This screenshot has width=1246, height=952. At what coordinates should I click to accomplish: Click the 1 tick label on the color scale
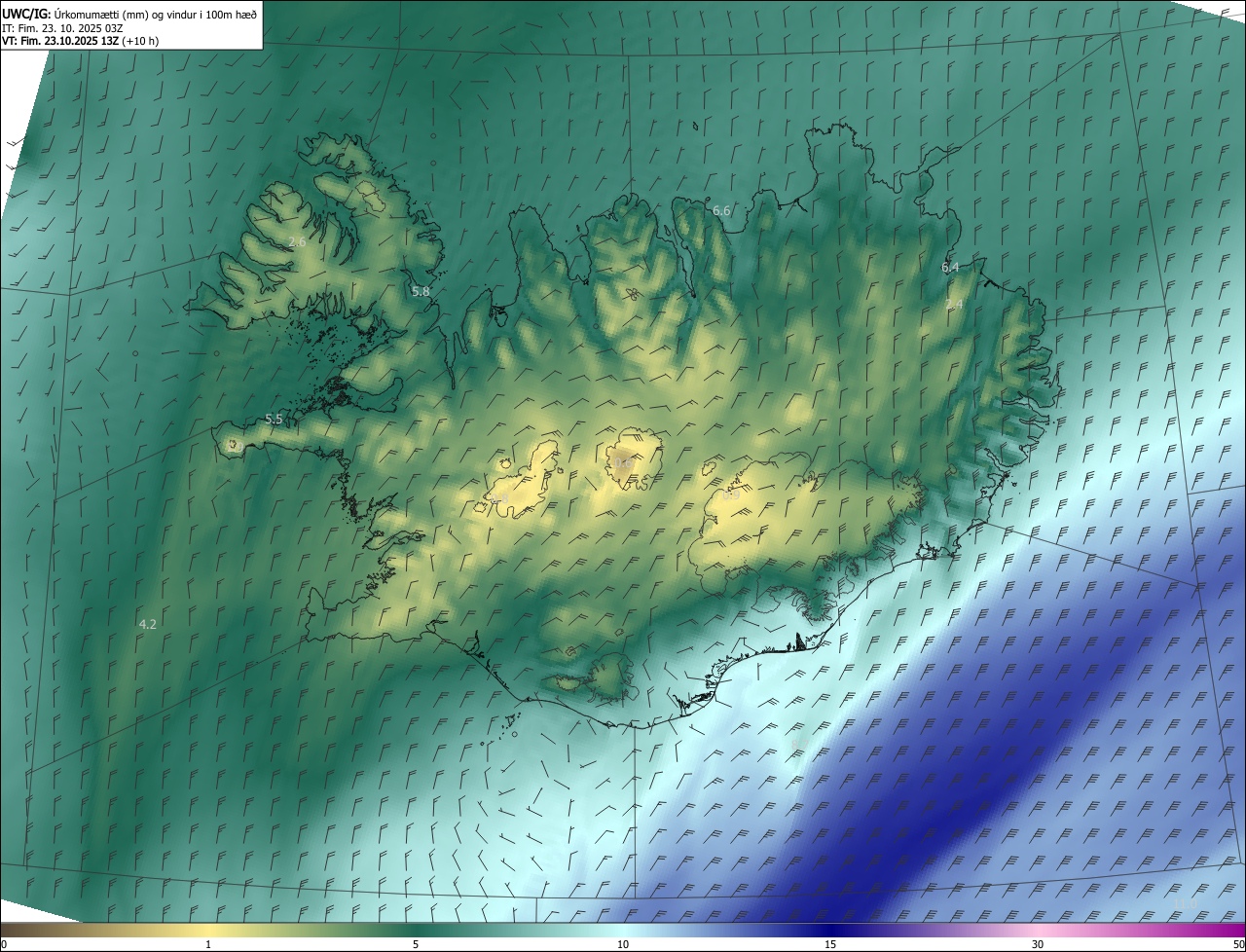coord(208,944)
